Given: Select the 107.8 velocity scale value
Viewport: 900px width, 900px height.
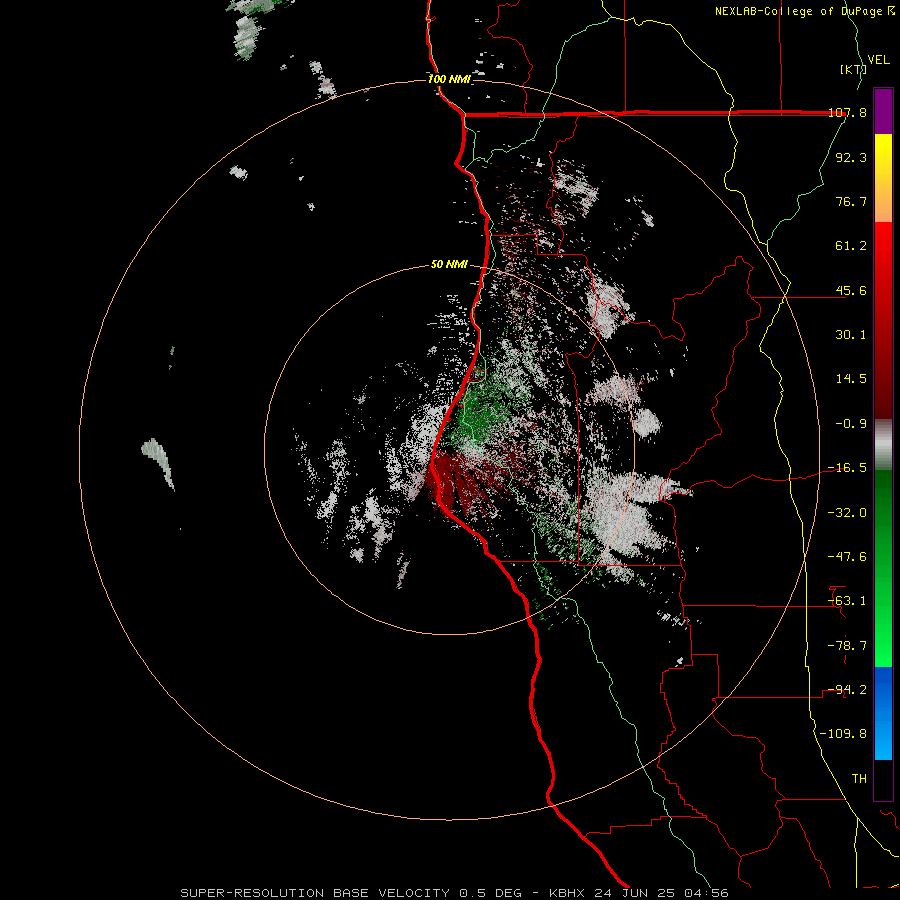Looking at the screenshot, I should coord(847,112).
